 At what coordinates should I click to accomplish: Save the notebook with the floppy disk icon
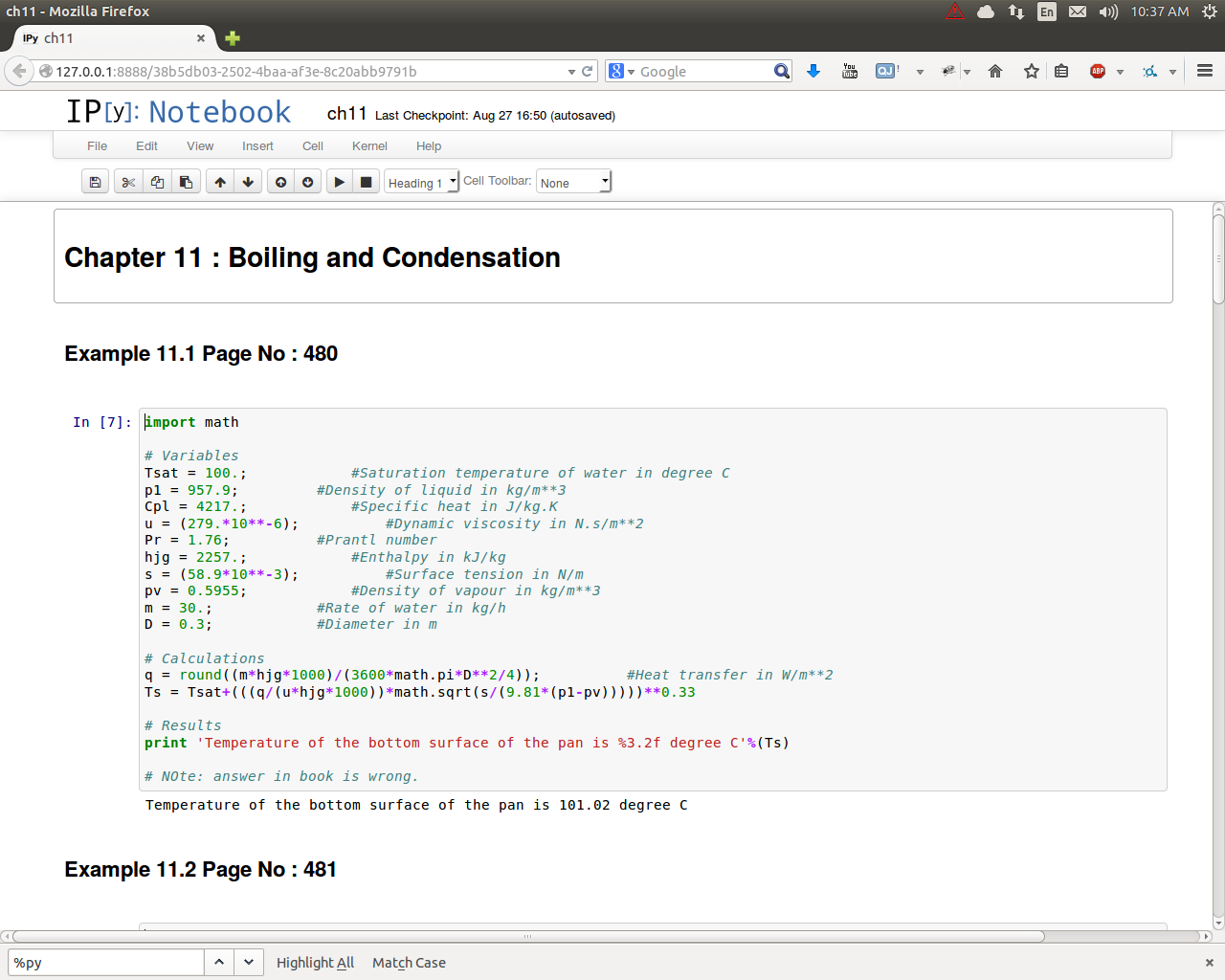tap(95, 182)
